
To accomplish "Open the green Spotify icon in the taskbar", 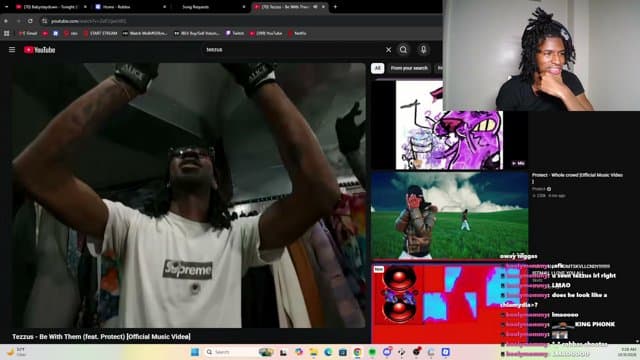I will point(372,352).
